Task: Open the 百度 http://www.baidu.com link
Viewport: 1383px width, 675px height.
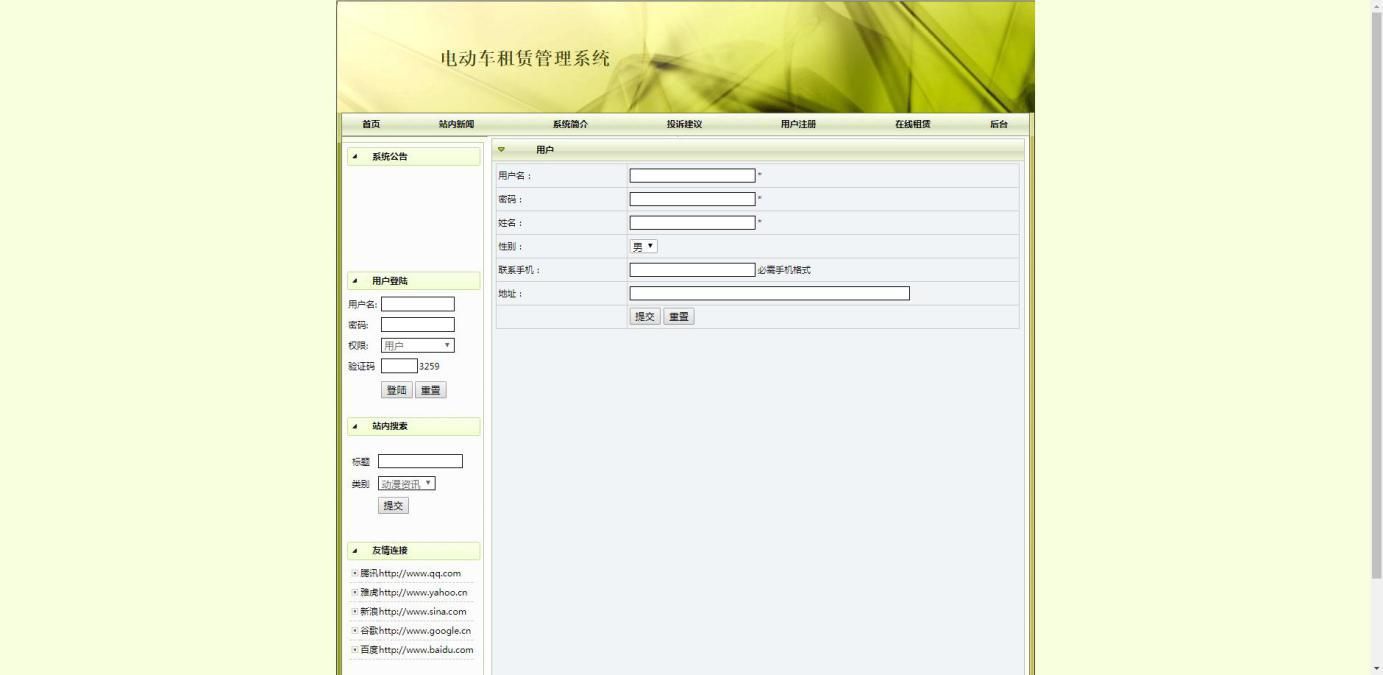Action: coord(417,649)
